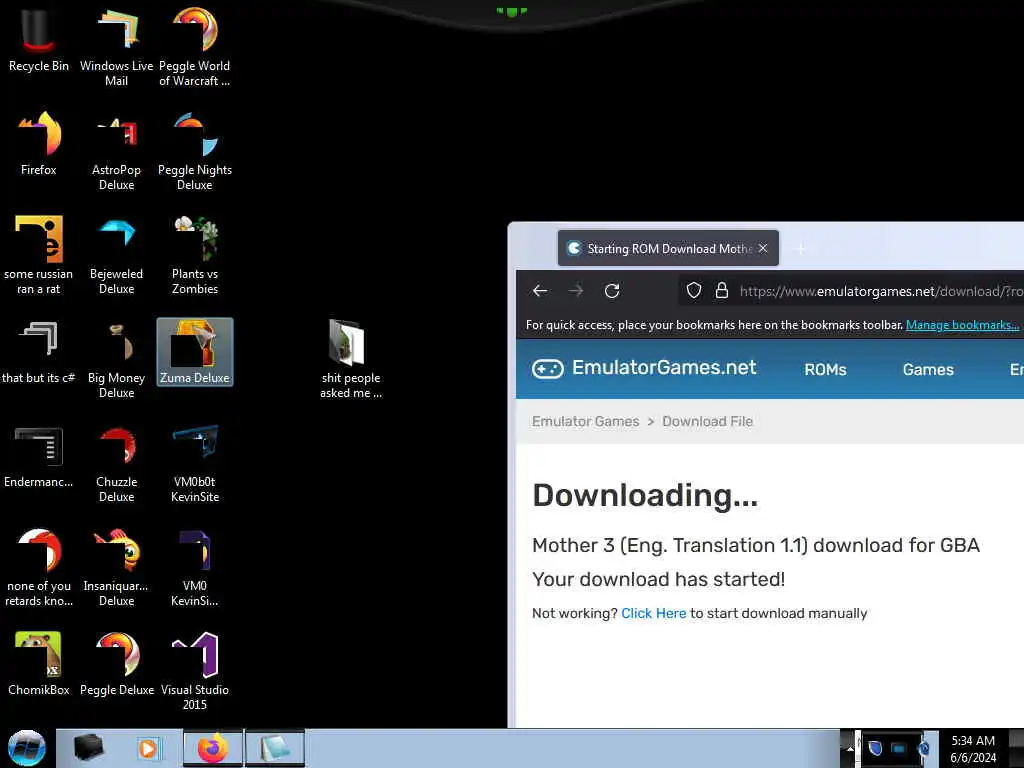Open the Windows Start orb

point(27,748)
